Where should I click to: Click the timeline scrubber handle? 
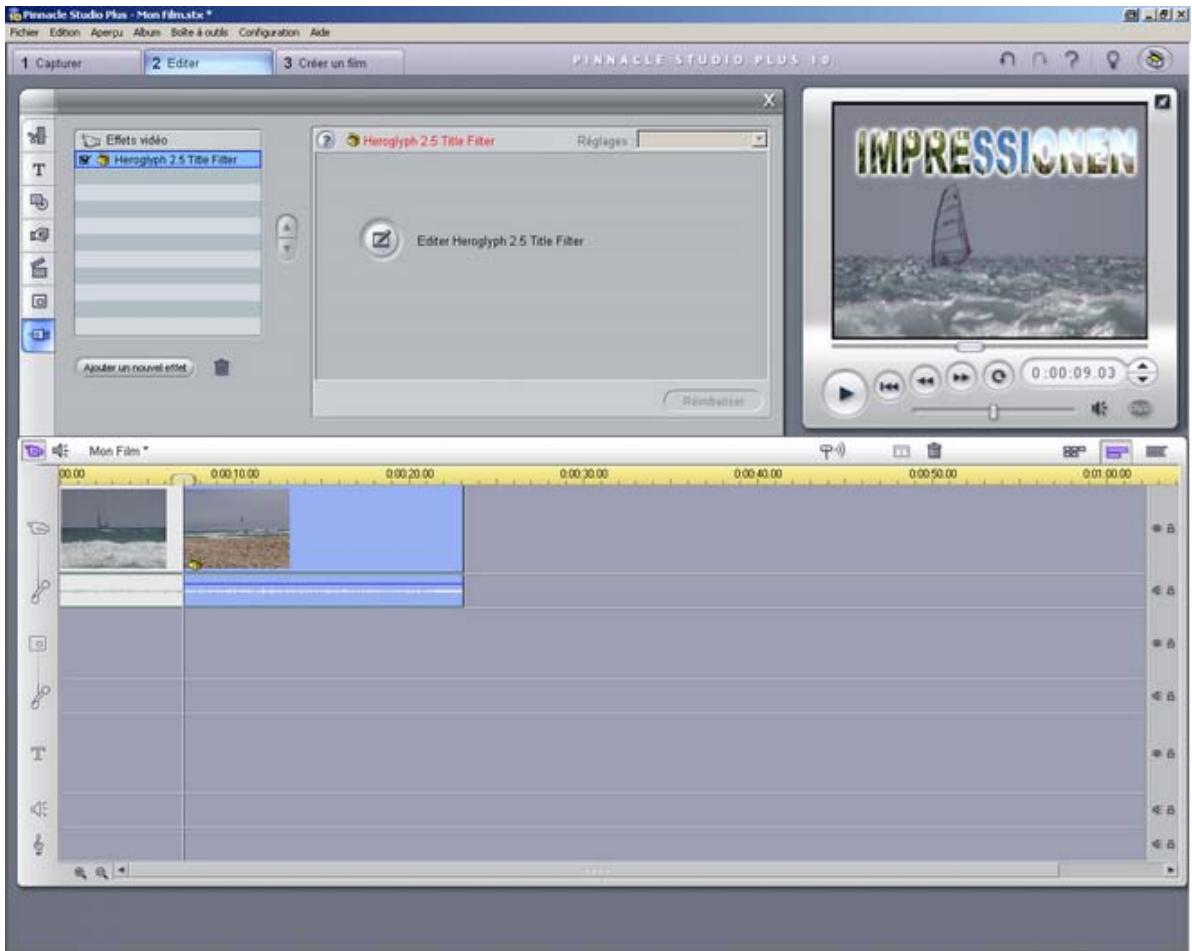click(x=182, y=478)
